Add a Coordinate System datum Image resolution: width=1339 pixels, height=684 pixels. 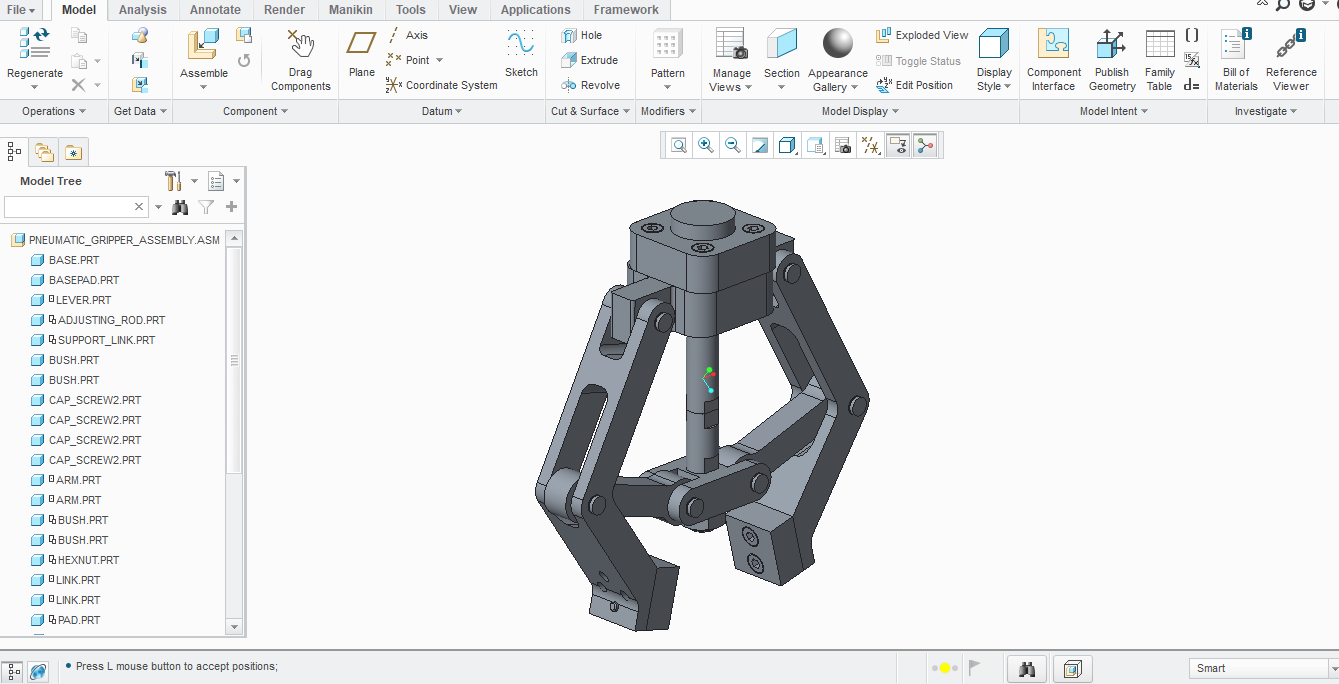(441, 85)
